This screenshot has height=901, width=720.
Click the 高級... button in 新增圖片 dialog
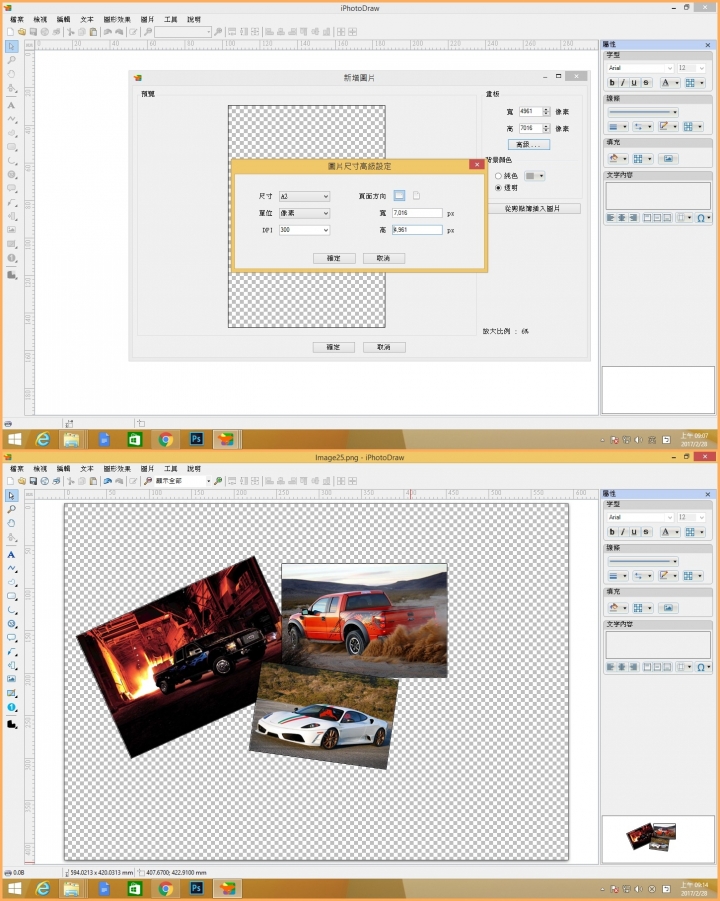coord(529,144)
